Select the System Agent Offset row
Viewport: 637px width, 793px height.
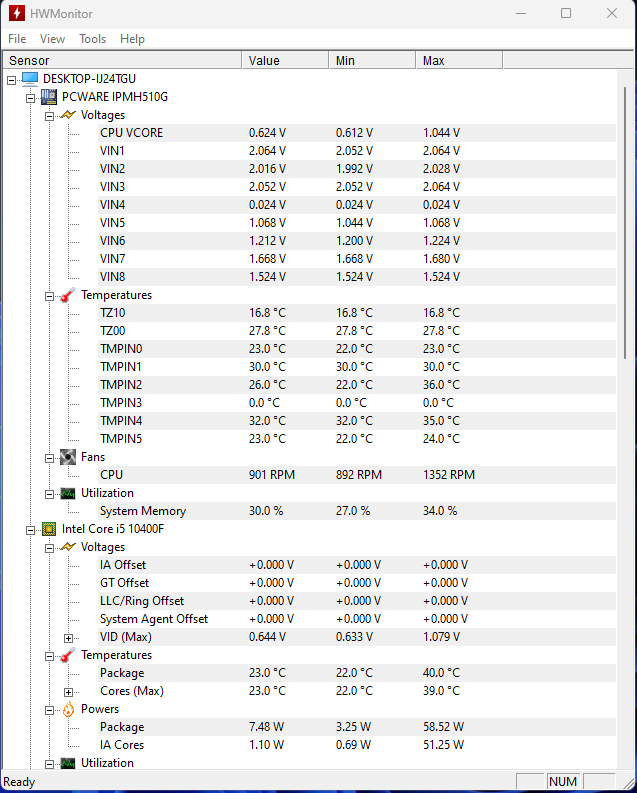pyautogui.click(x=357, y=619)
